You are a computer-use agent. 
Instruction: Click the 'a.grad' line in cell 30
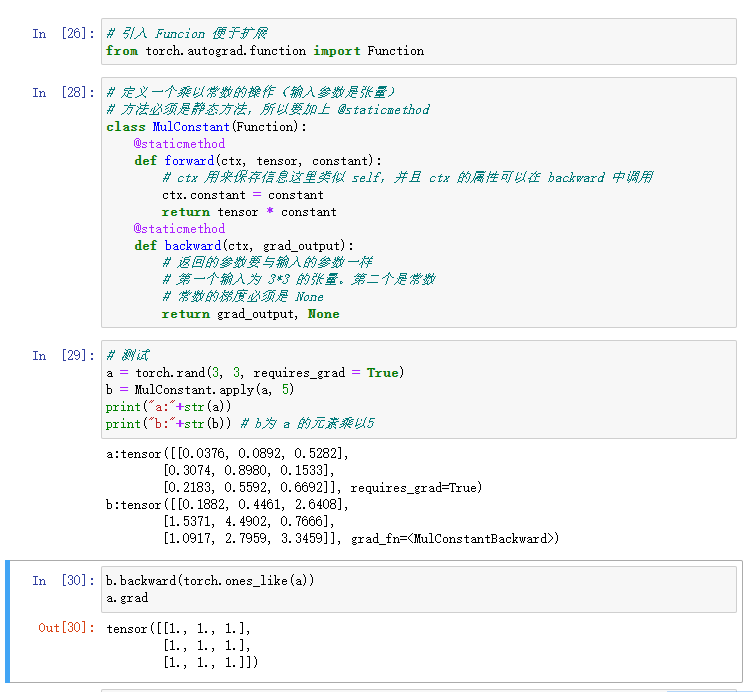click(127, 598)
